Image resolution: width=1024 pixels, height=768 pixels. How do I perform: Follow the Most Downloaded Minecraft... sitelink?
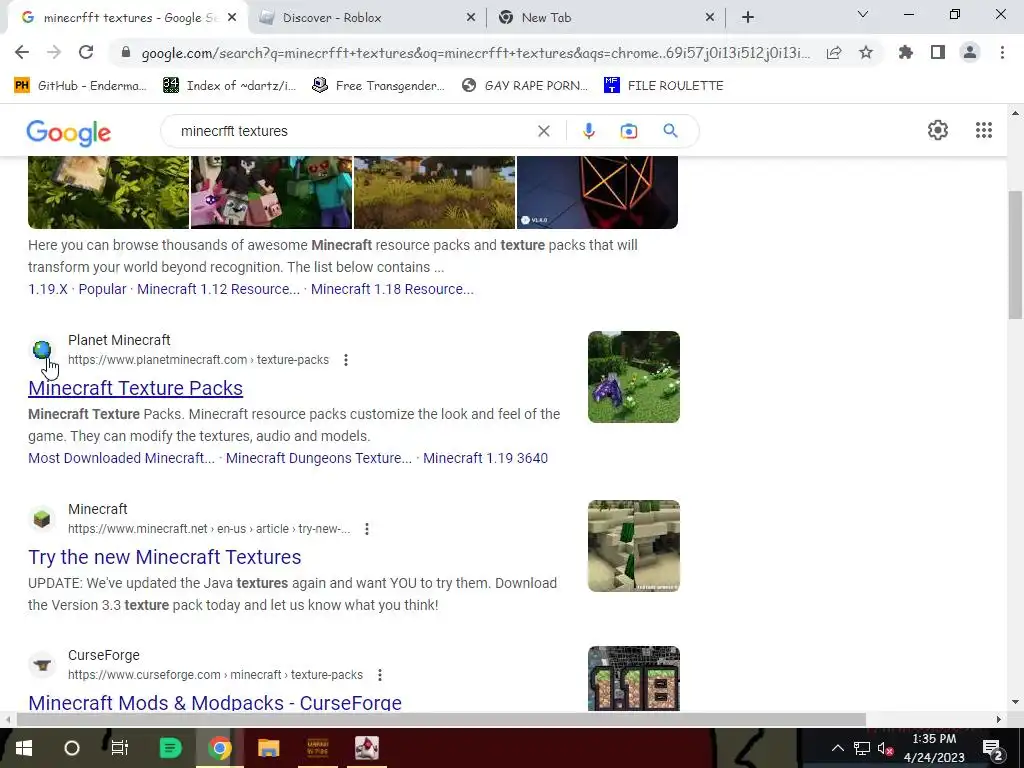[x=121, y=458]
